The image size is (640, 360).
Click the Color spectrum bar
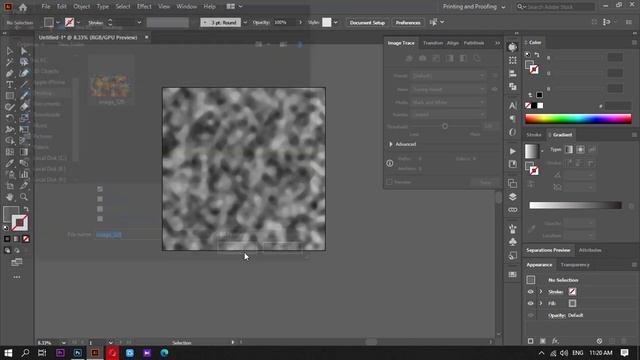578,119
